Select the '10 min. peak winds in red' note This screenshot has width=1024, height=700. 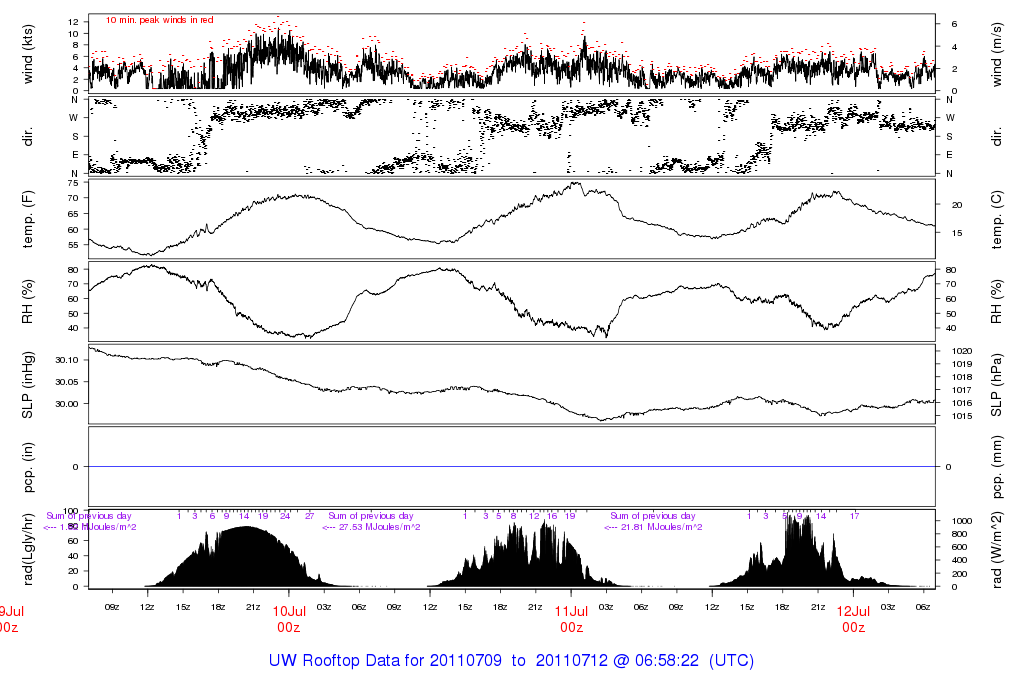tap(159, 20)
